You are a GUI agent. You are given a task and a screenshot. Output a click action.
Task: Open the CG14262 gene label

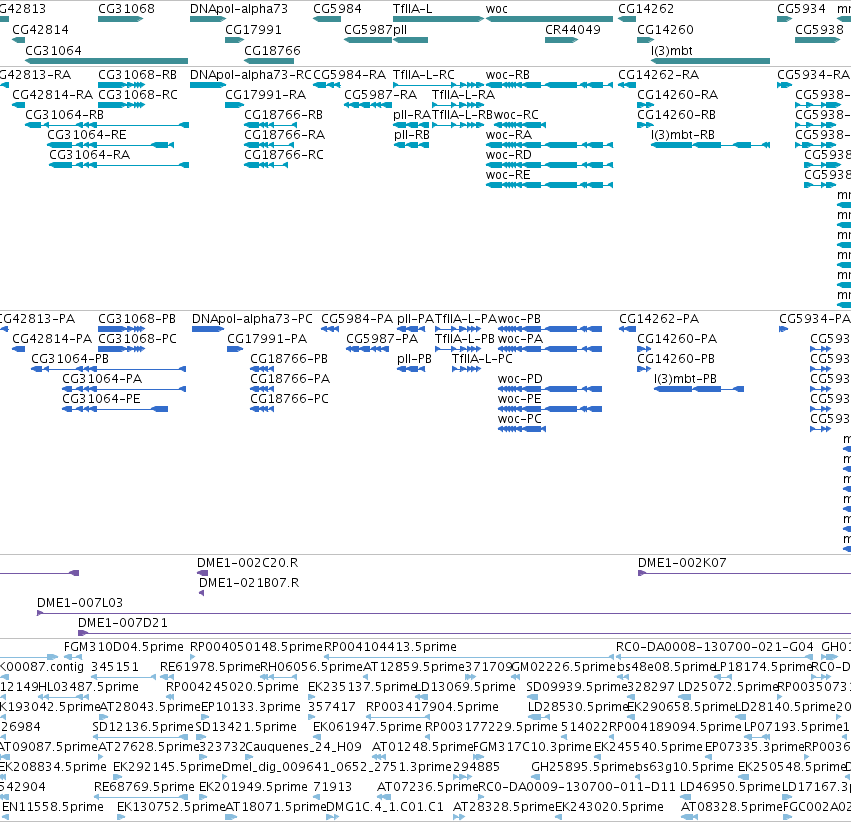(646, 9)
